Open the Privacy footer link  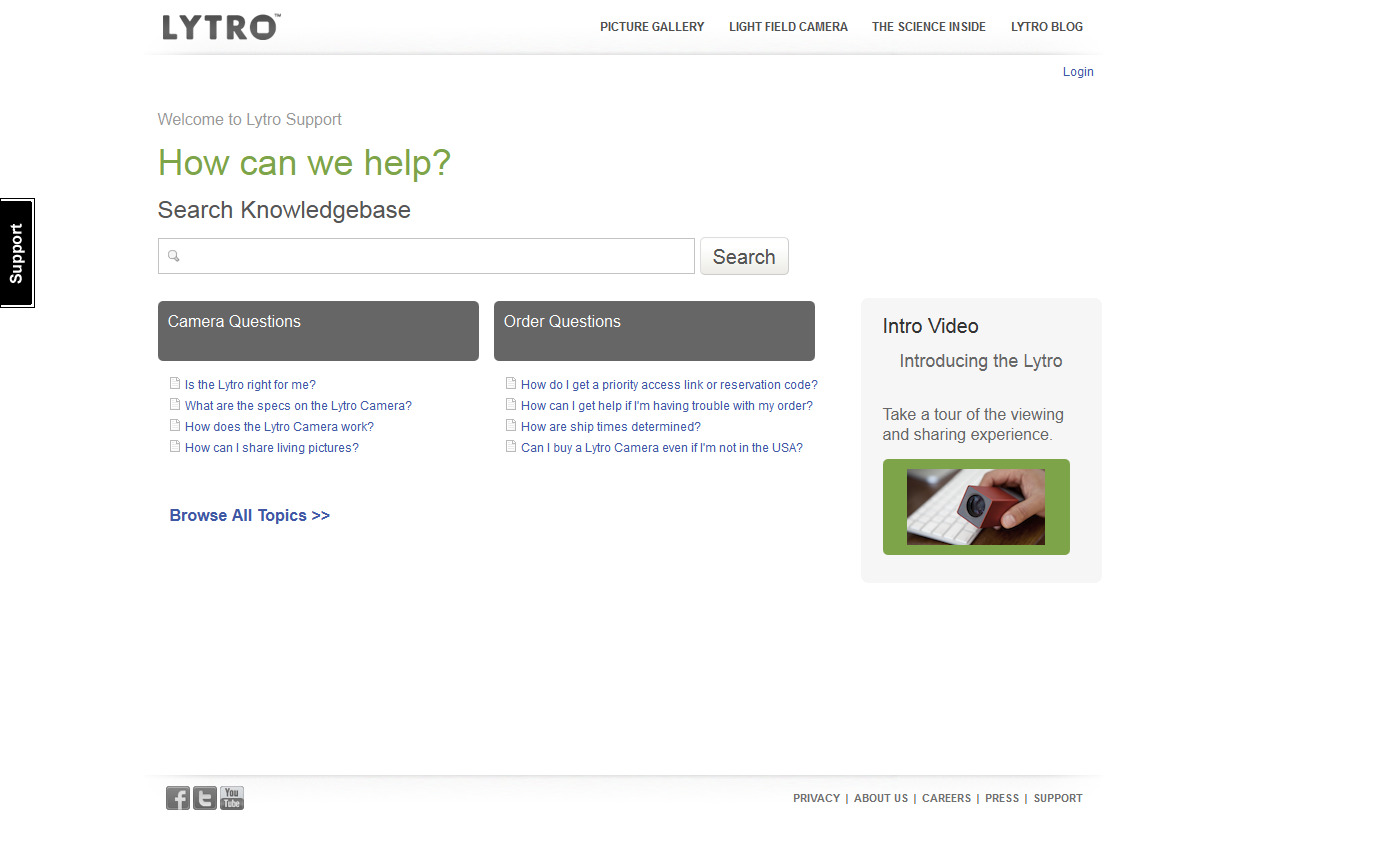point(816,798)
